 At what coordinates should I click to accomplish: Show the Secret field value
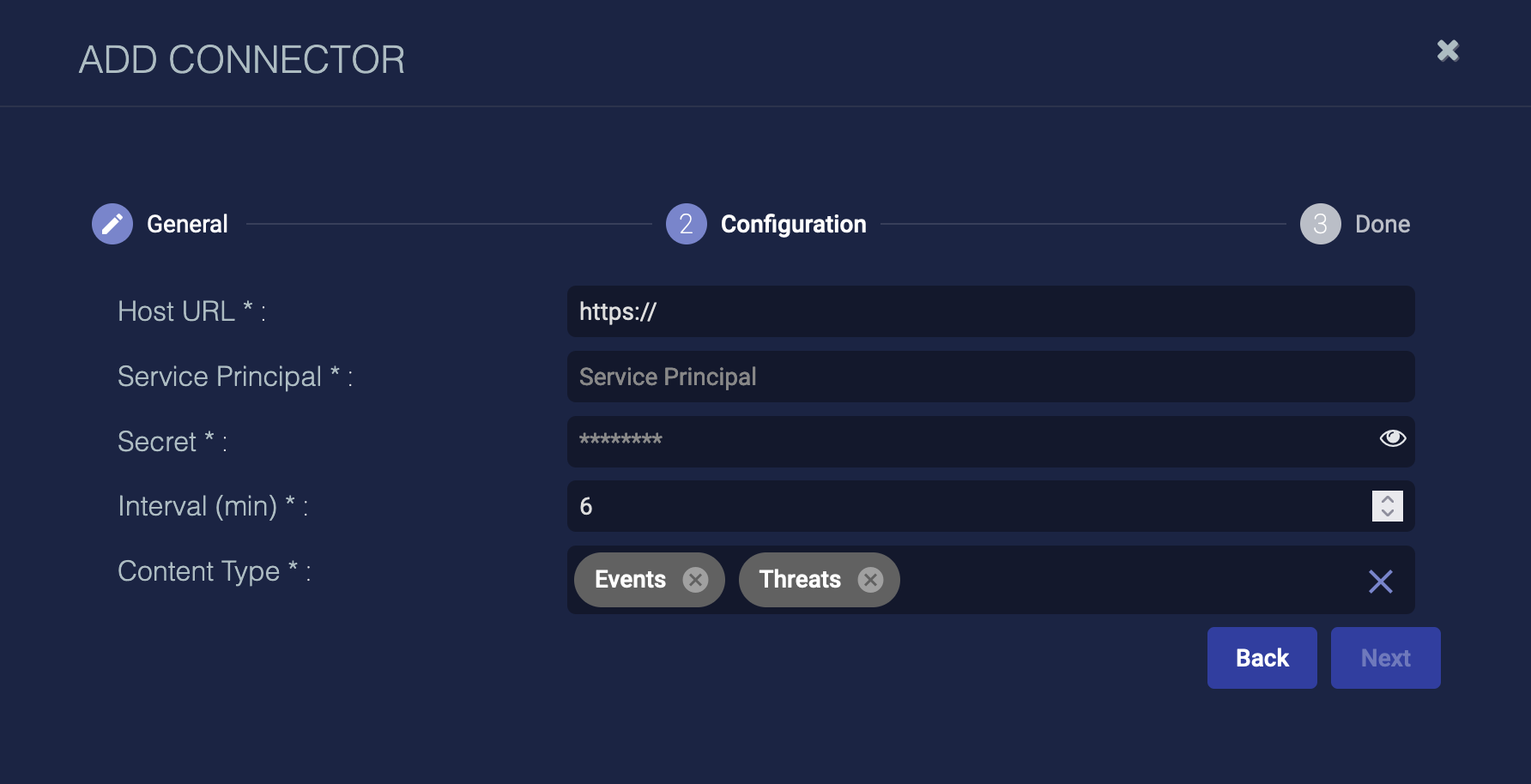[x=1392, y=438]
